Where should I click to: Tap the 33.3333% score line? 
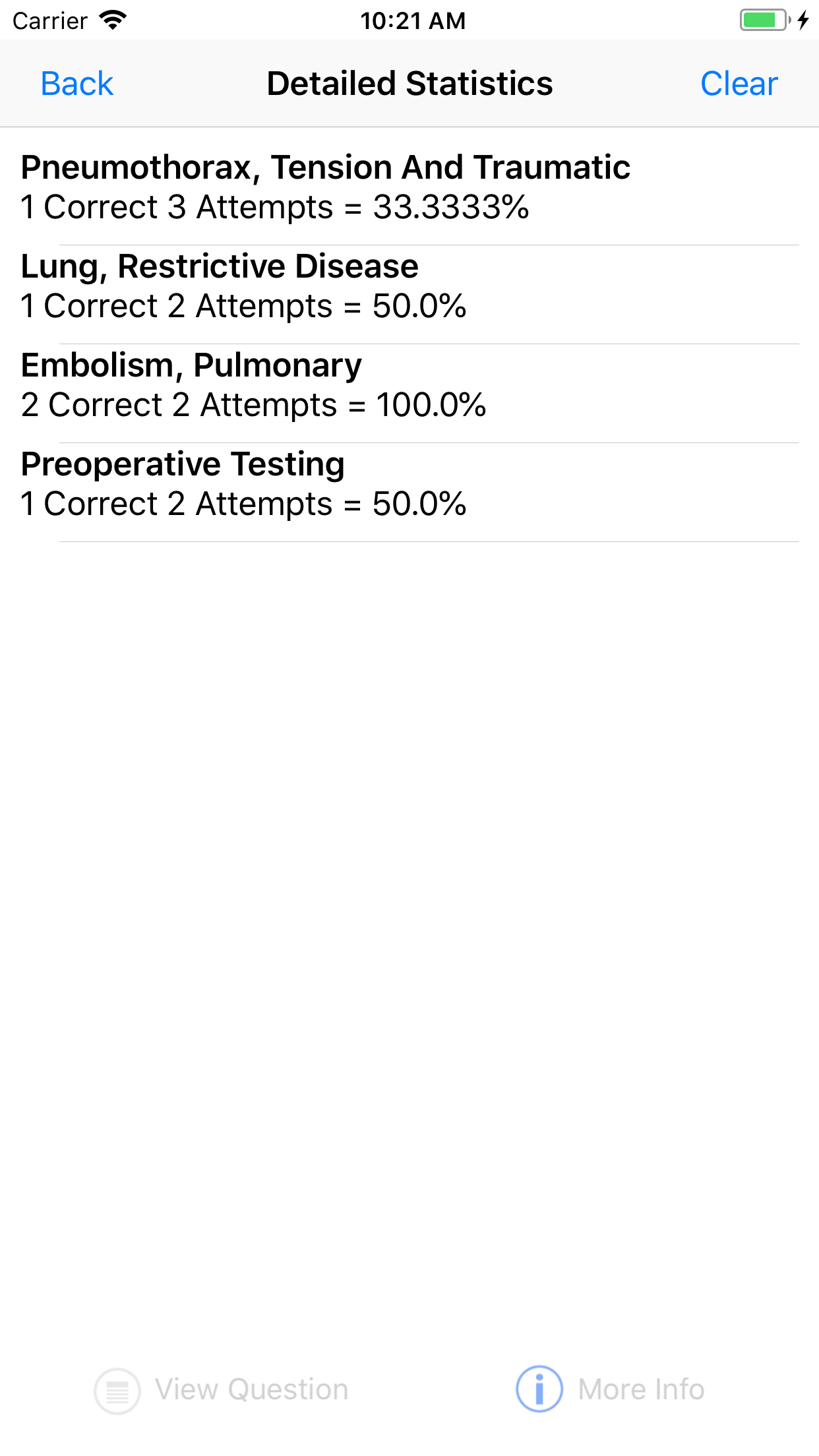click(x=274, y=207)
